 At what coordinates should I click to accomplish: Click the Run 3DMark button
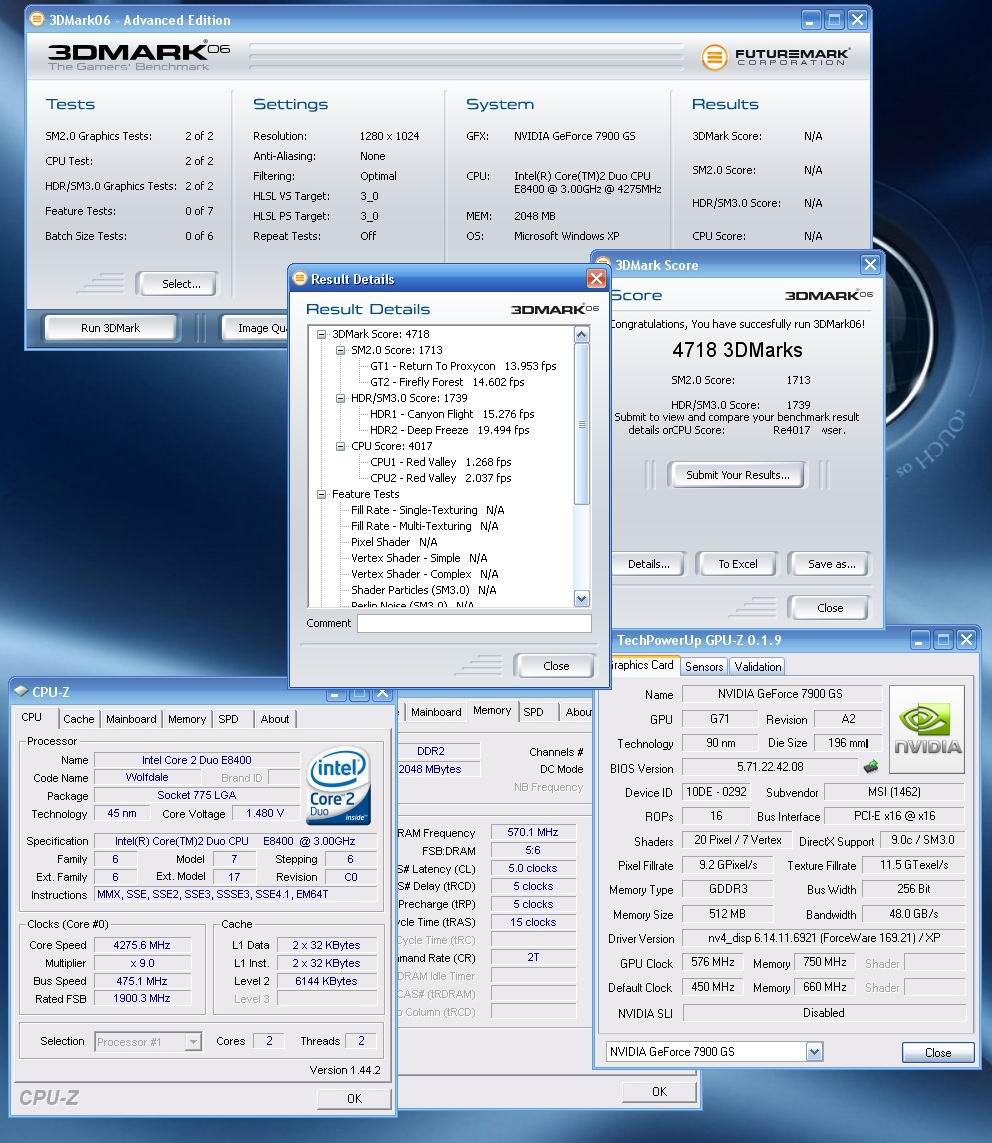pos(110,328)
